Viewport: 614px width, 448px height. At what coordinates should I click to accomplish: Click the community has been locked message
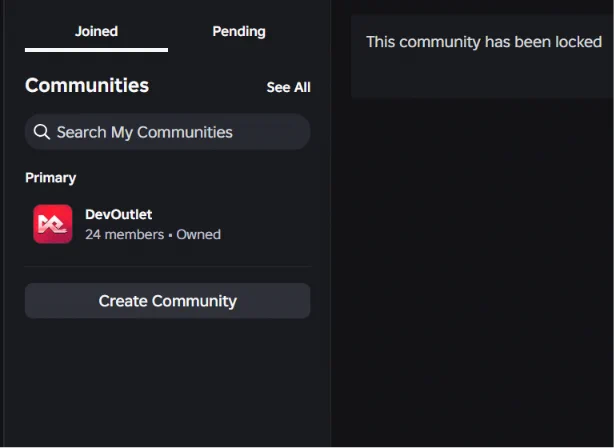pyautogui.click(x=484, y=42)
